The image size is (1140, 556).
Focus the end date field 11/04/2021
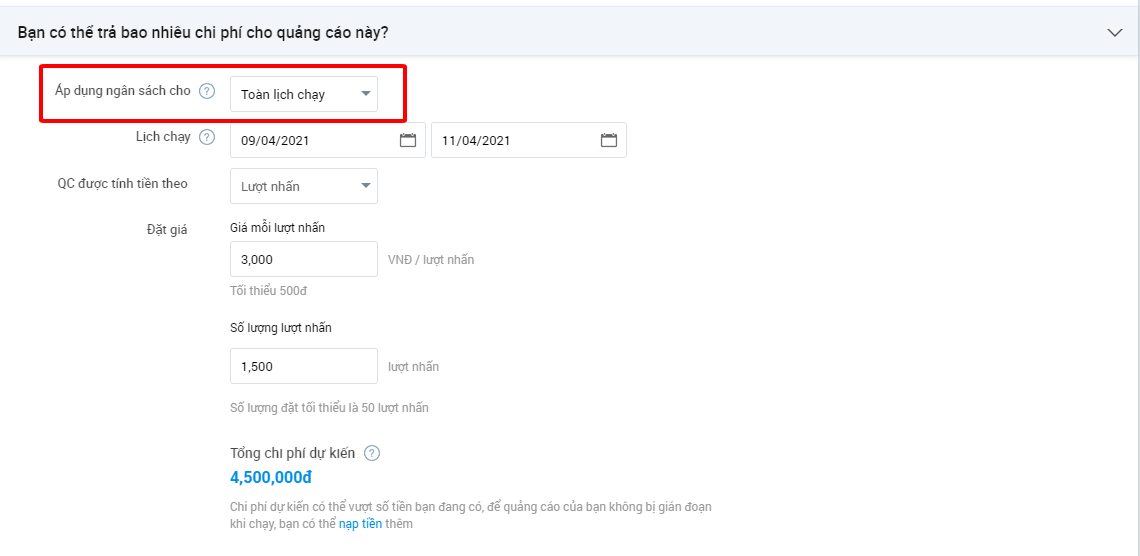tap(529, 140)
